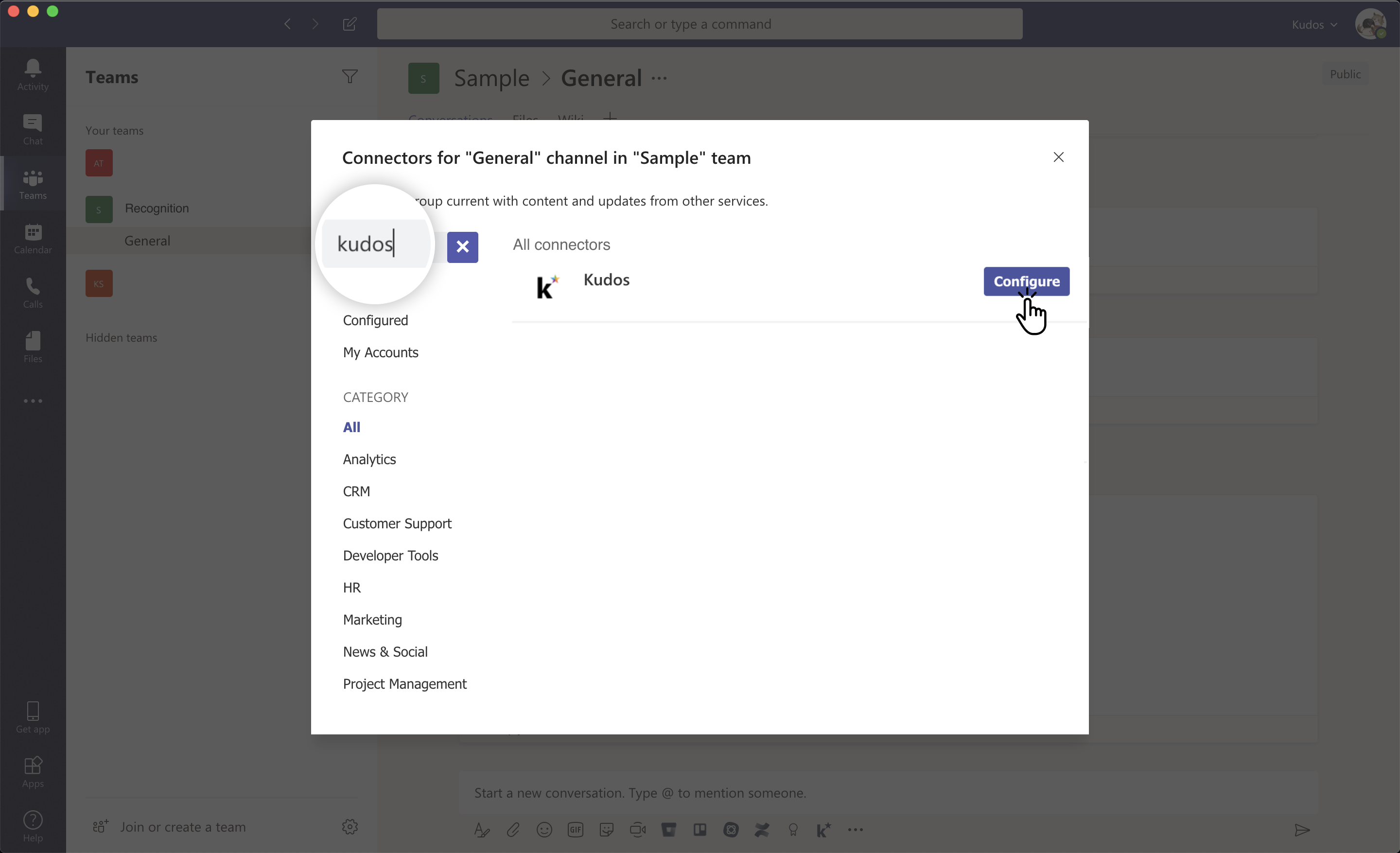Clear the kudos search text
Image resolution: width=1400 pixels, height=853 pixels.
tap(462, 247)
